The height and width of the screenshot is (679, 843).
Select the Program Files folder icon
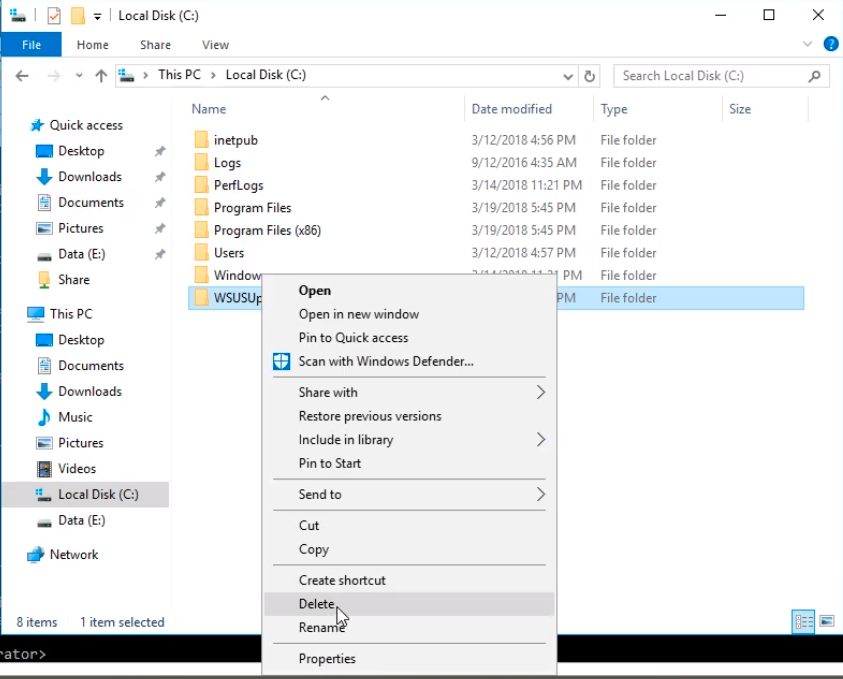202,208
